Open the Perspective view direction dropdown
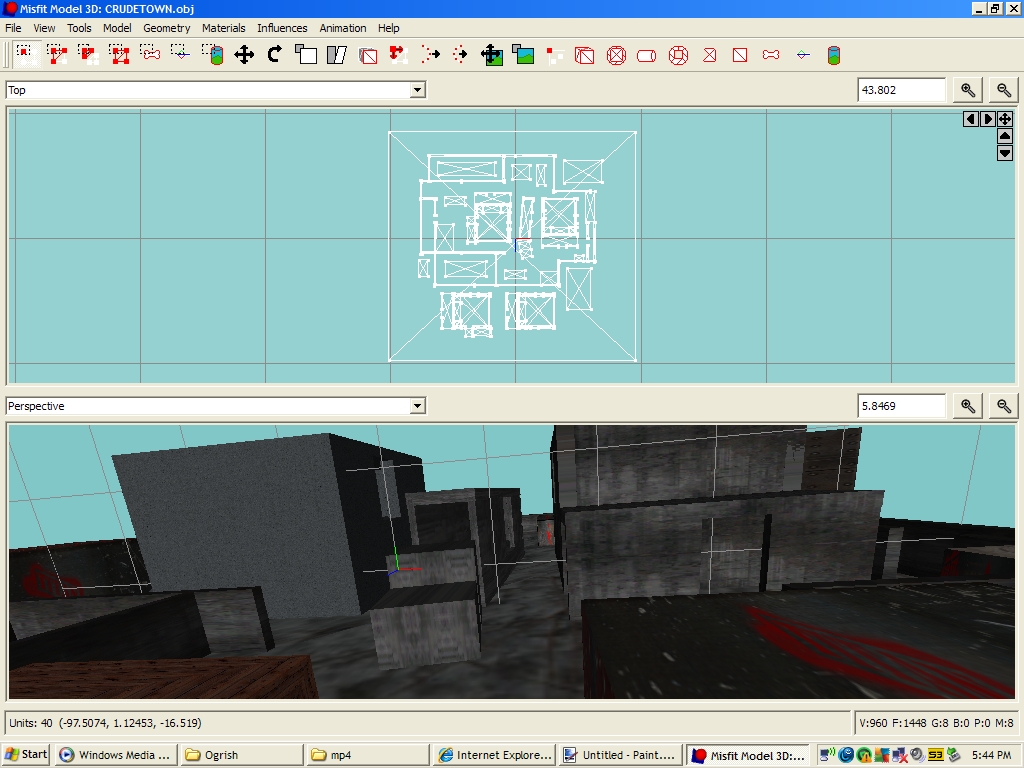Screen dimensions: 1024x768 coord(417,406)
